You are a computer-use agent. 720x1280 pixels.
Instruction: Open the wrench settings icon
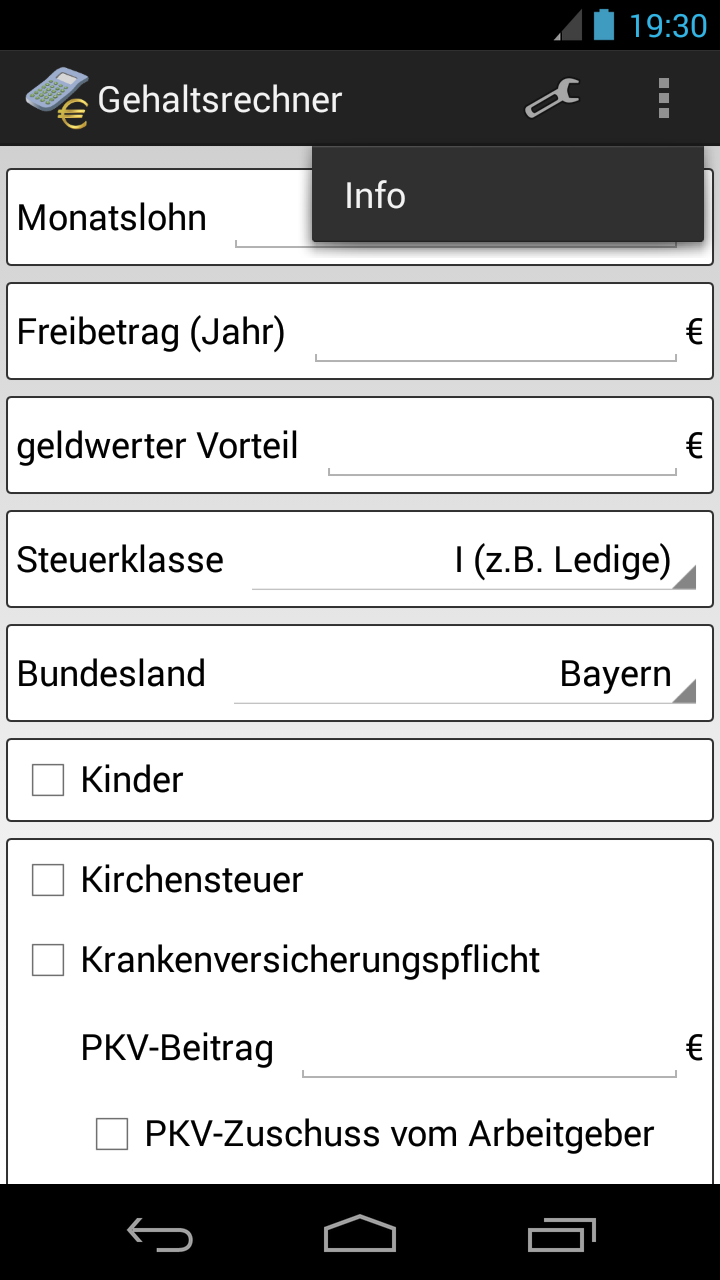click(x=551, y=97)
